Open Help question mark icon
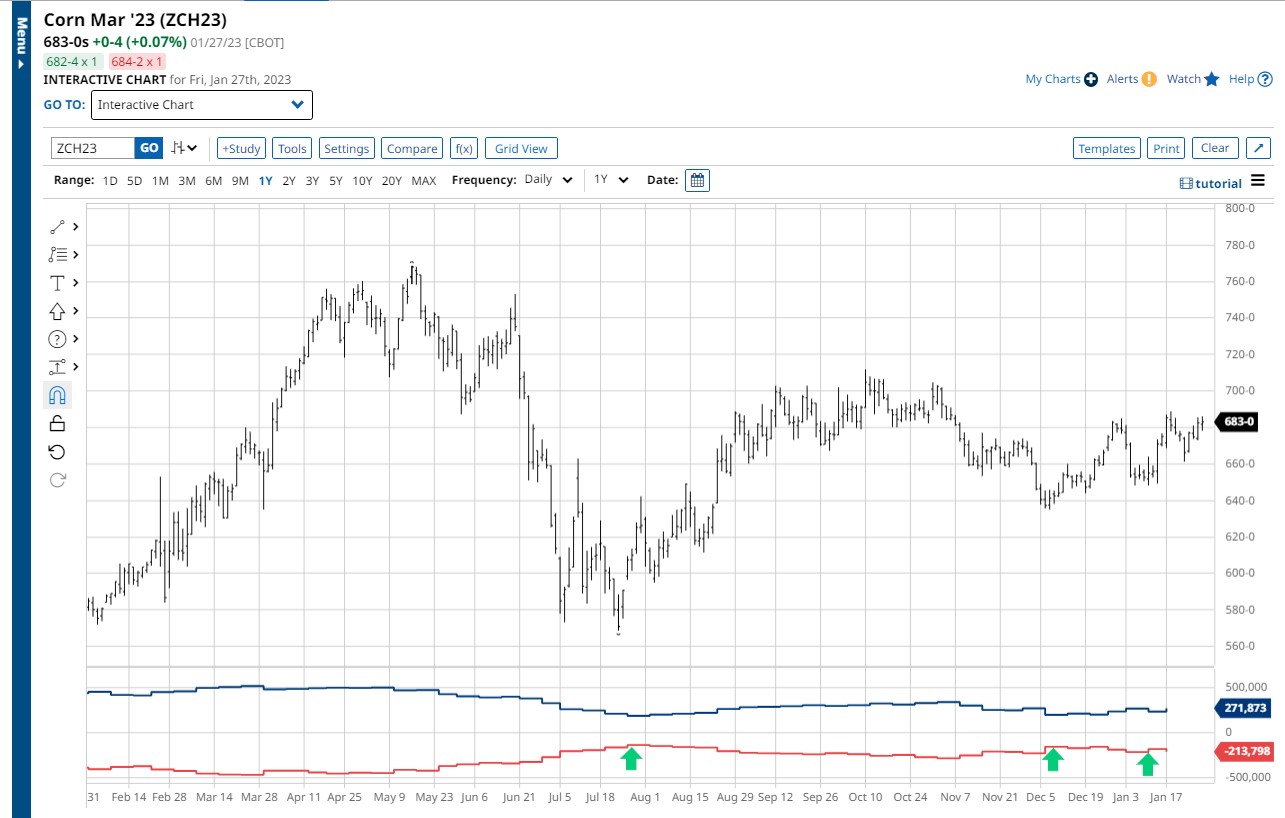This screenshot has height=818, width=1285. coord(1265,79)
